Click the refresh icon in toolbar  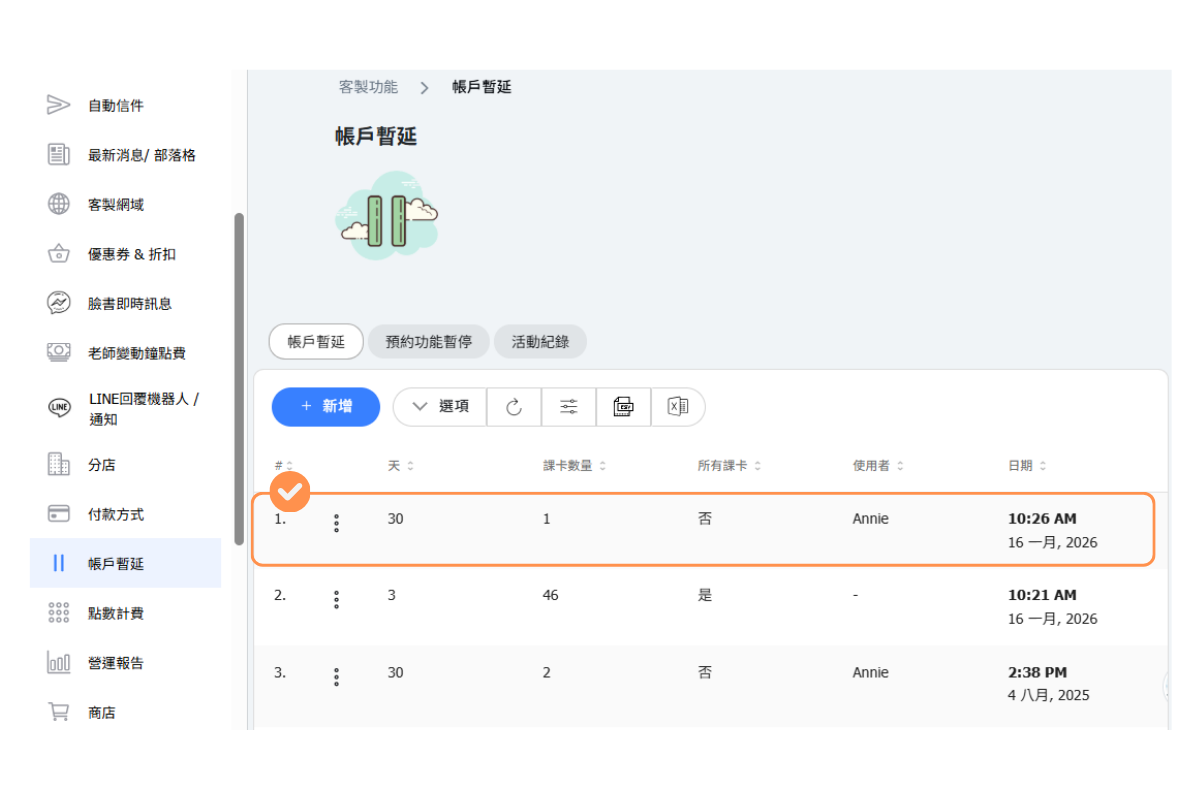(x=514, y=407)
